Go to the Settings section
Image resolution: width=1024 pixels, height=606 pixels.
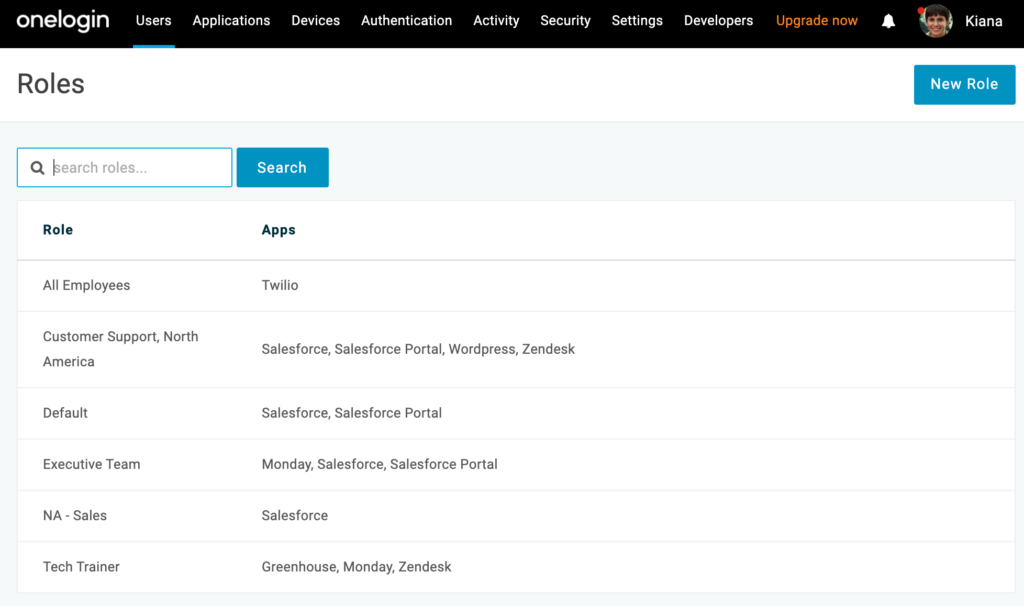(637, 20)
